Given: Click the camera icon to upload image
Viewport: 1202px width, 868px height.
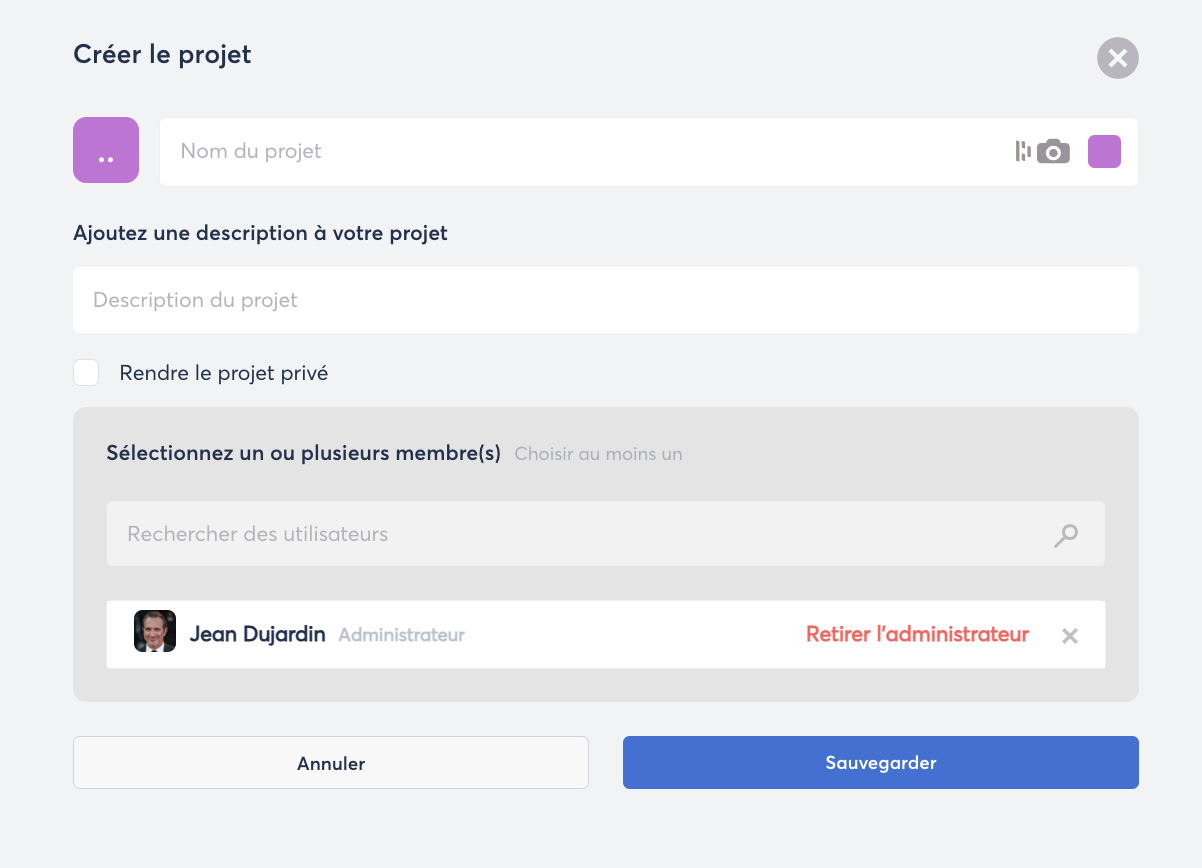Looking at the screenshot, I should point(1053,152).
